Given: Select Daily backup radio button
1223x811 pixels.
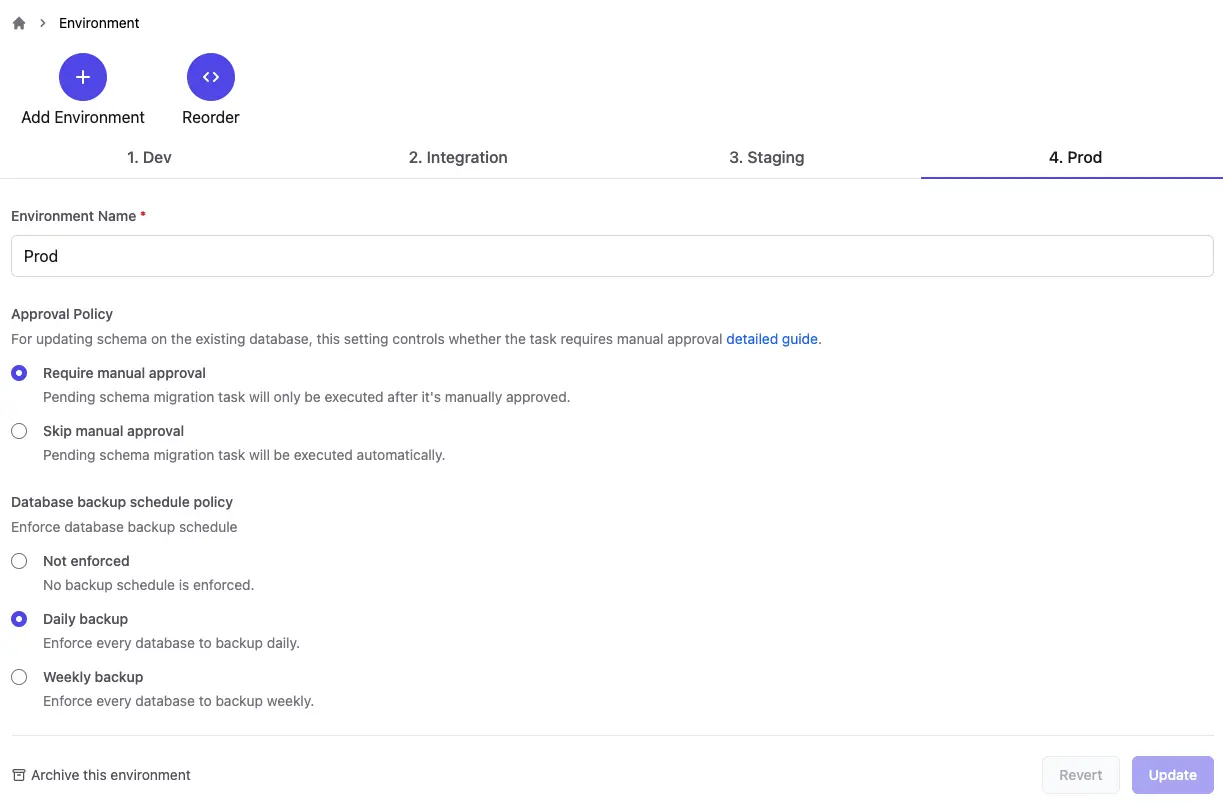Looking at the screenshot, I should tap(19, 619).
